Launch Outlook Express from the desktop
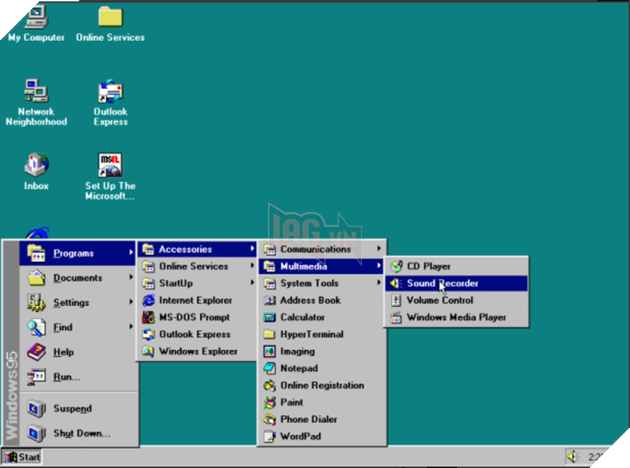This screenshot has width=630, height=468. [x=110, y=102]
